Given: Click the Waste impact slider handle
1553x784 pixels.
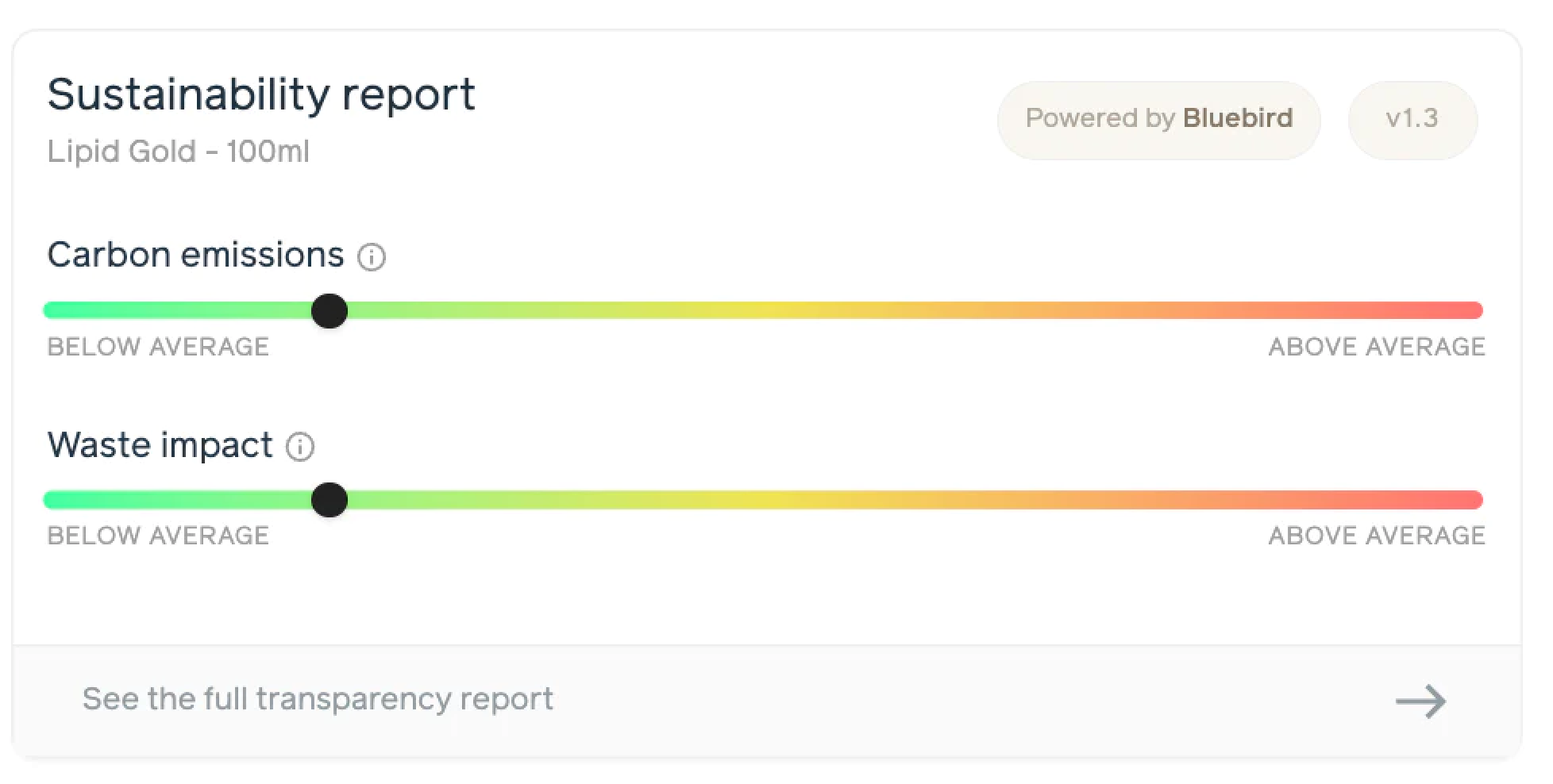Looking at the screenshot, I should tap(329, 500).
